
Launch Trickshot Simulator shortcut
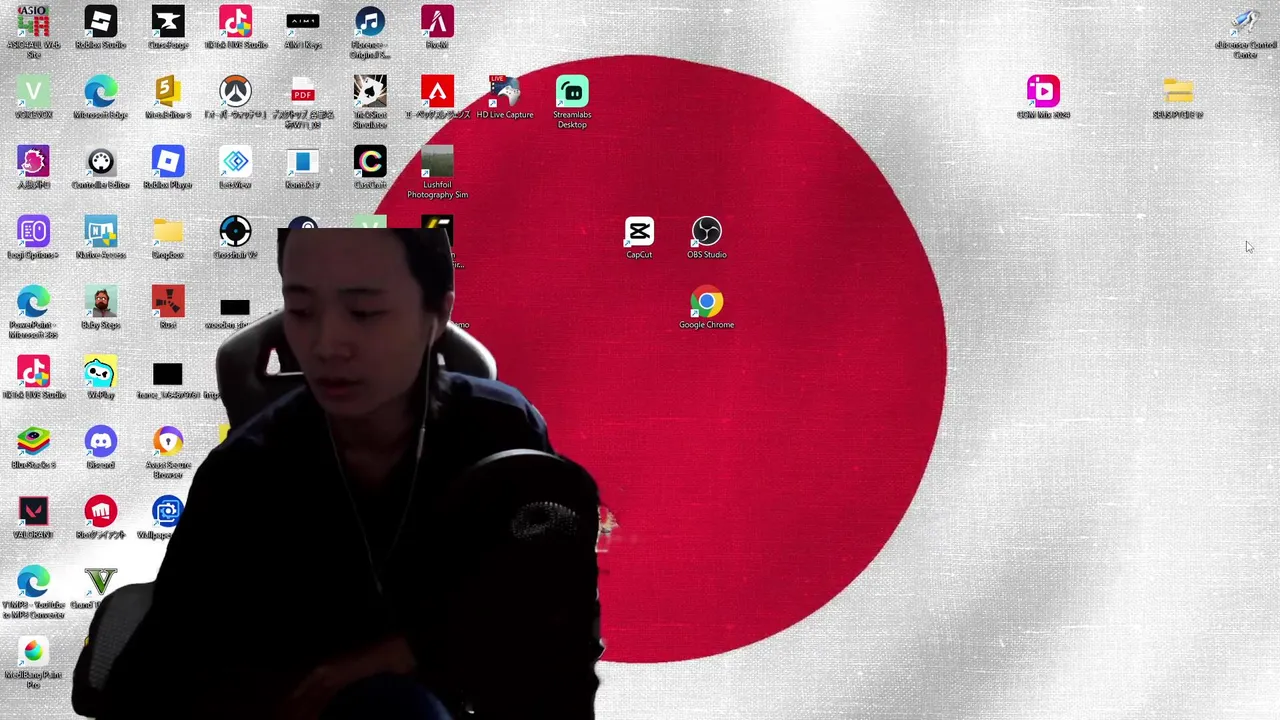tap(370, 102)
